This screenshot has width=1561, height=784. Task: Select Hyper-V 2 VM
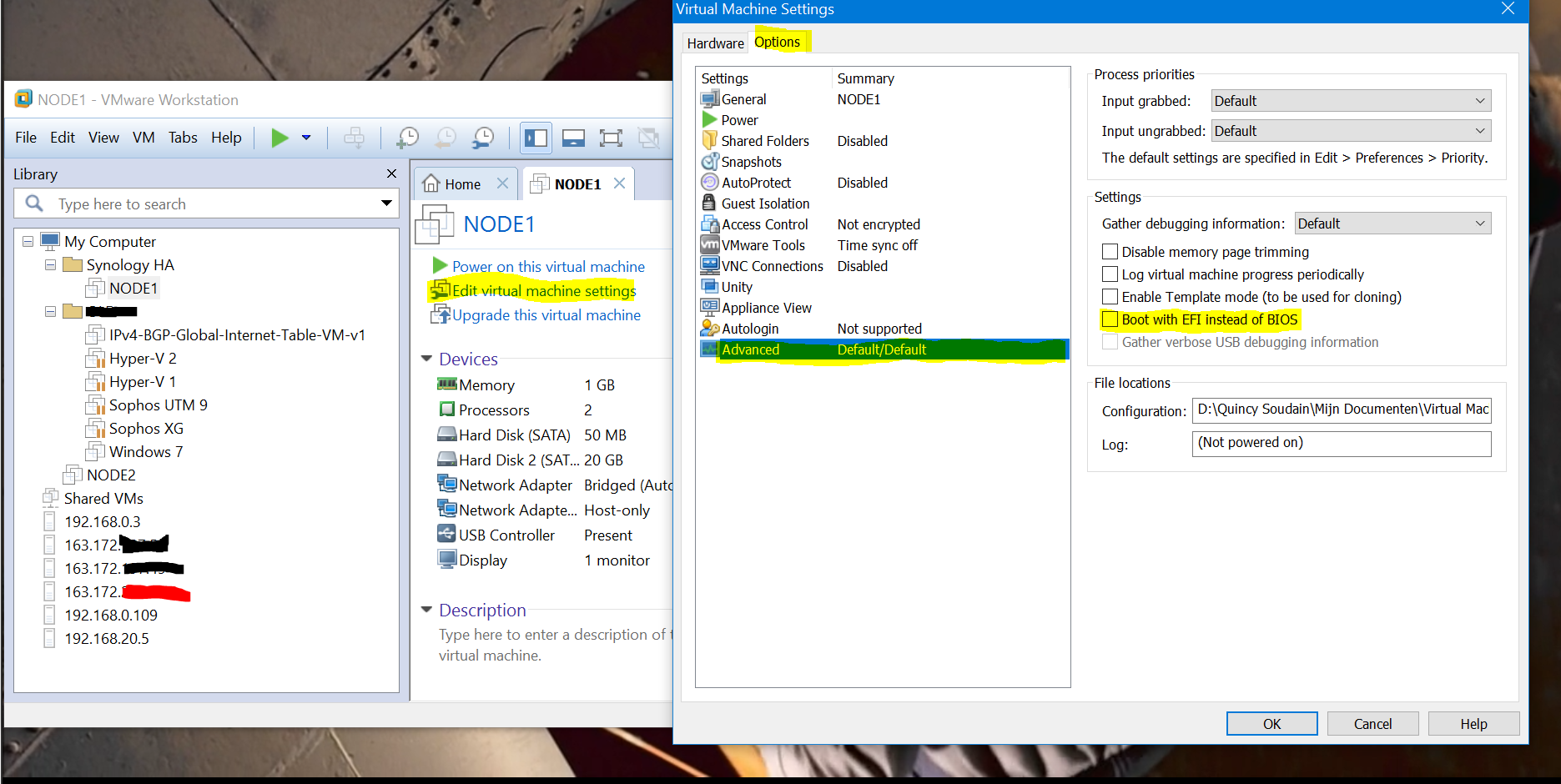click(x=142, y=359)
